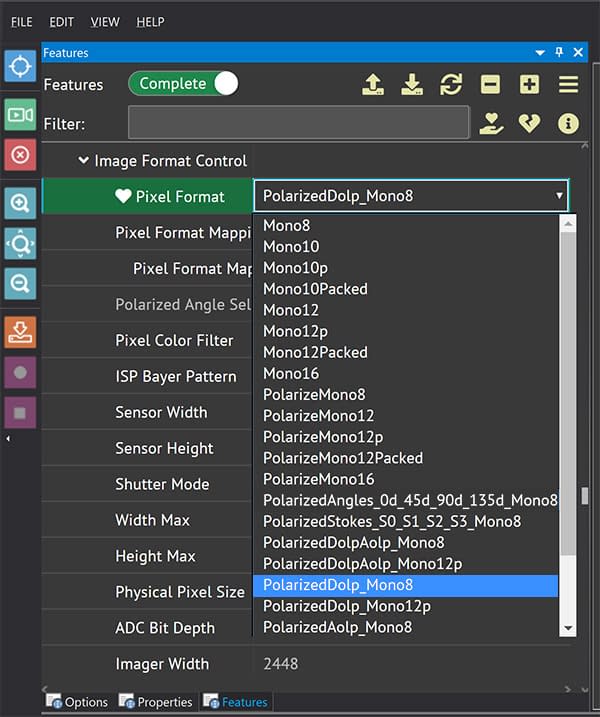The width and height of the screenshot is (600, 717).
Task: Select PolarizedDolpAolp_Mono8 option
Action: click(406, 542)
